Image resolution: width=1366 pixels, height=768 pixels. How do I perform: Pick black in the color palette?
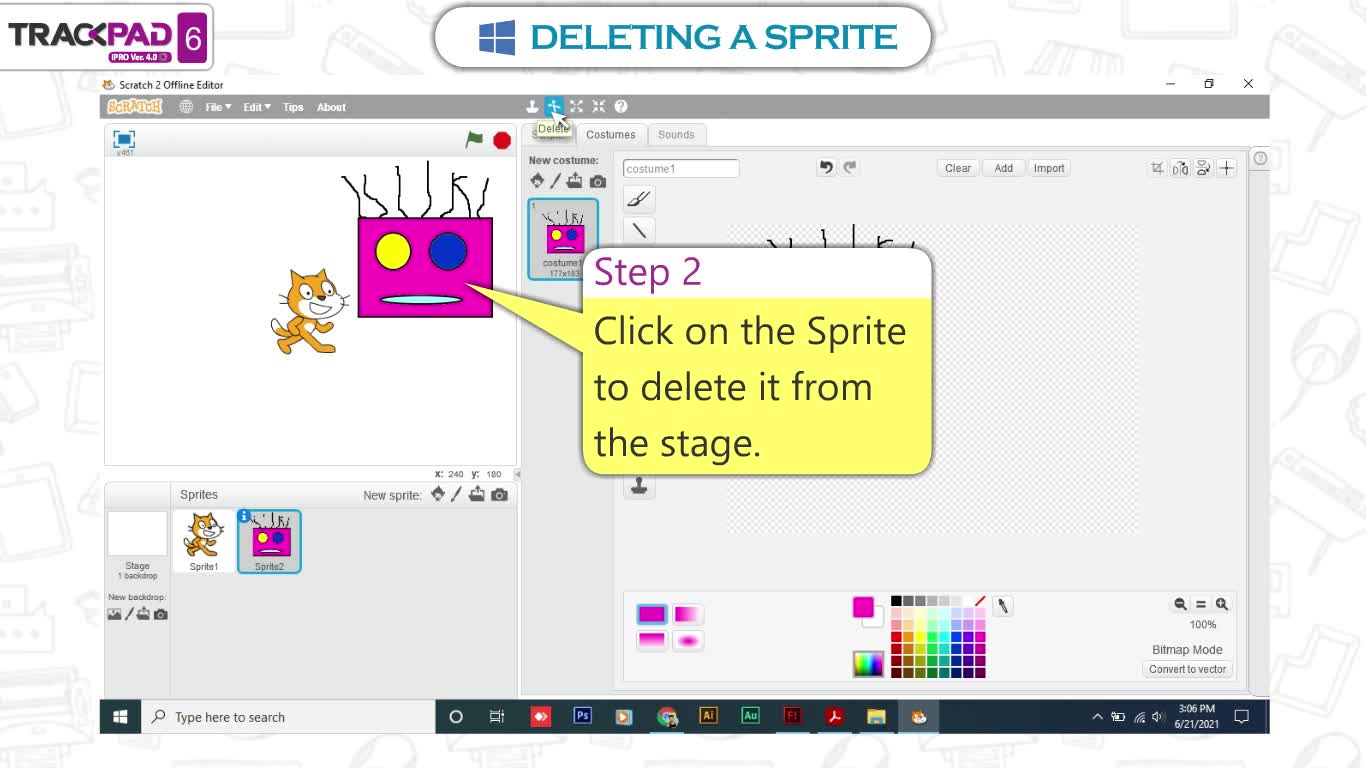[896, 601]
